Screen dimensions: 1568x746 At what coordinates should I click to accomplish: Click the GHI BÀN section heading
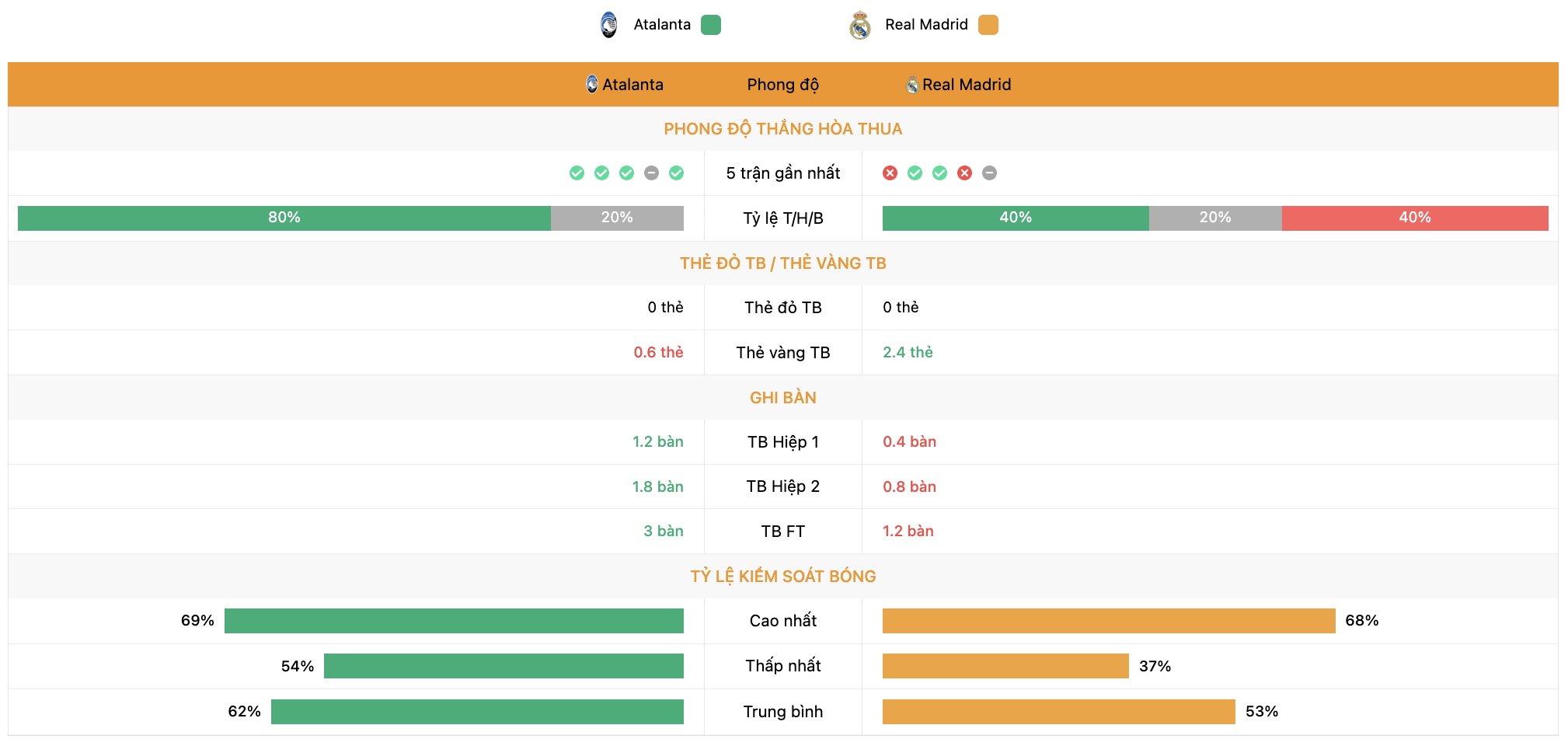tap(782, 398)
